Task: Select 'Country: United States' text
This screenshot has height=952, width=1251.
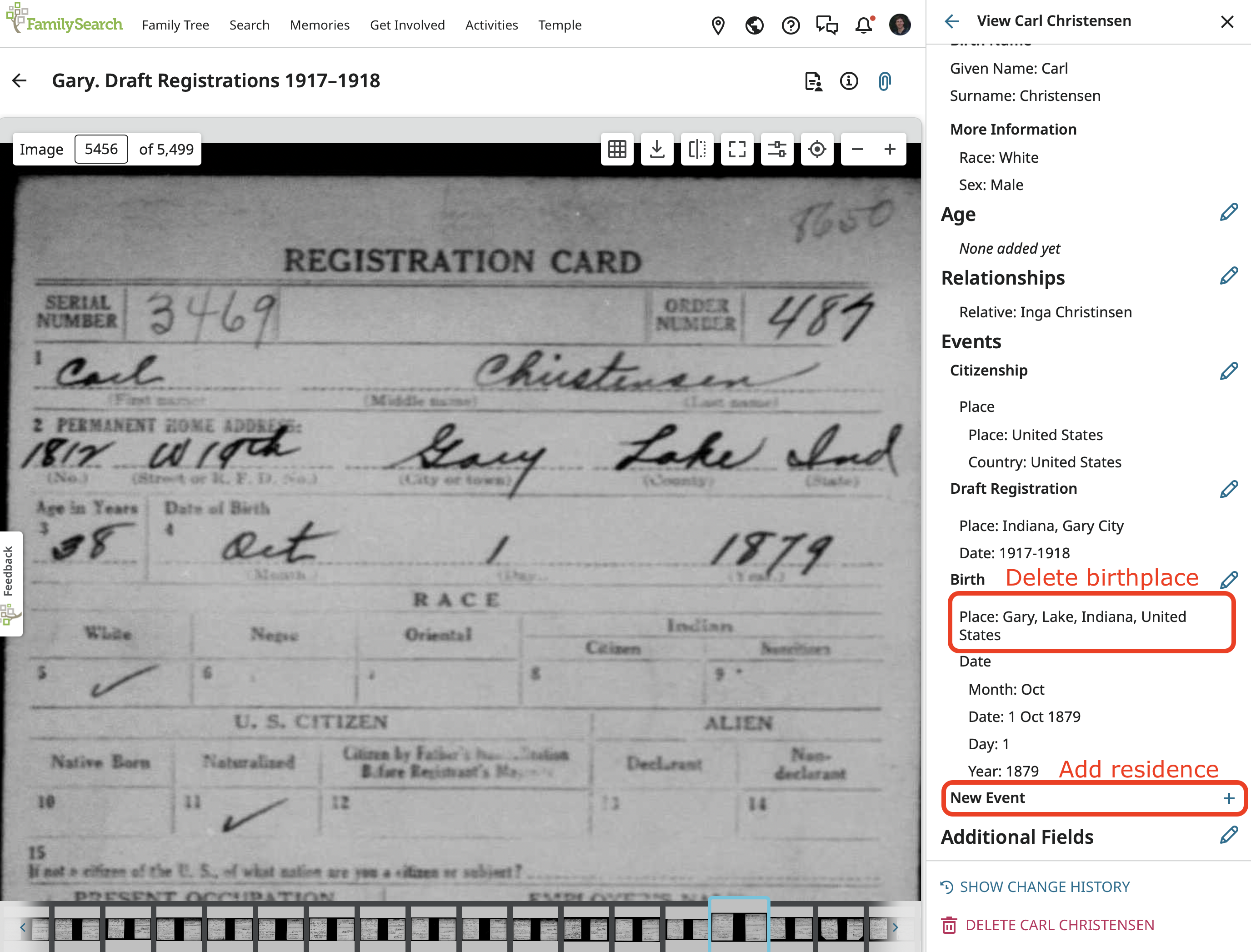Action: click(1045, 462)
